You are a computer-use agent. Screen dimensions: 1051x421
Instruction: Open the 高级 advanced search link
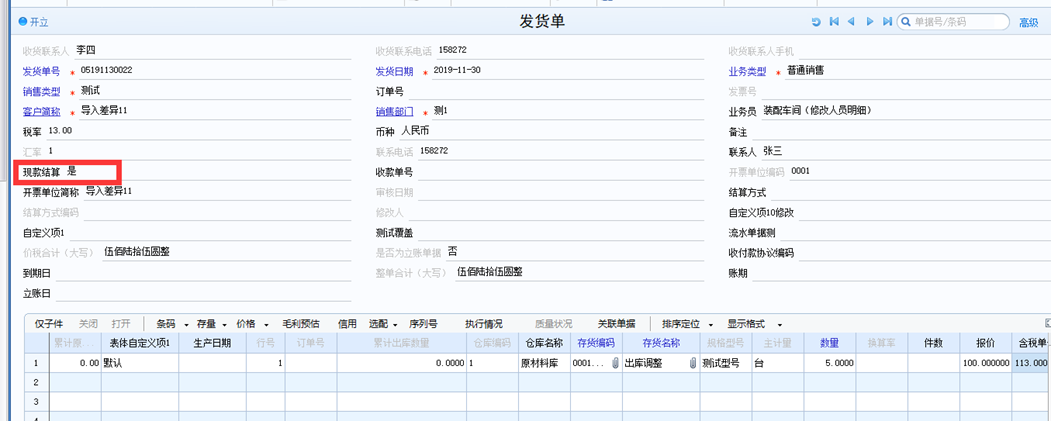click(x=1028, y=22)
